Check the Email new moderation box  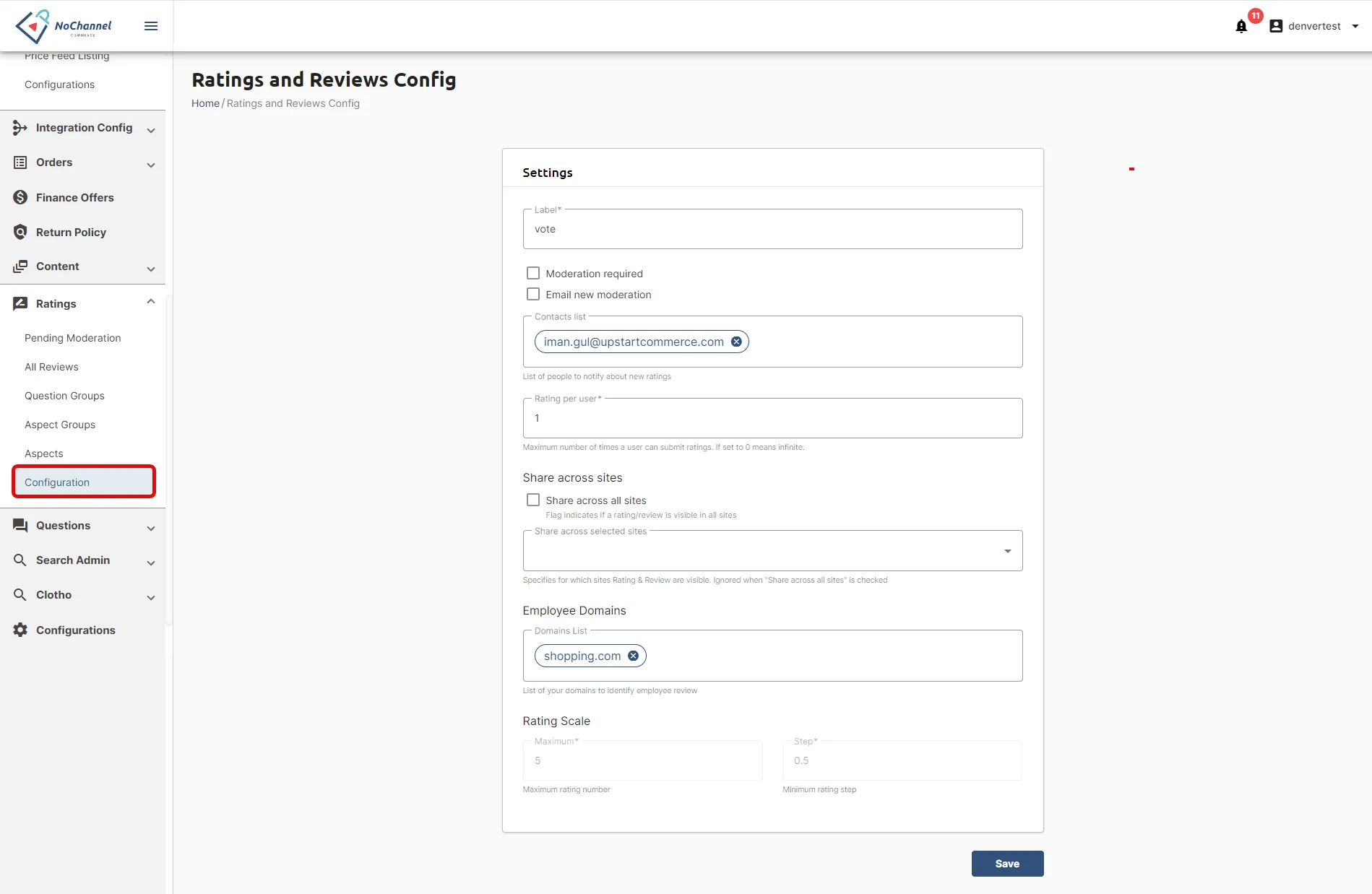(533, 294)
